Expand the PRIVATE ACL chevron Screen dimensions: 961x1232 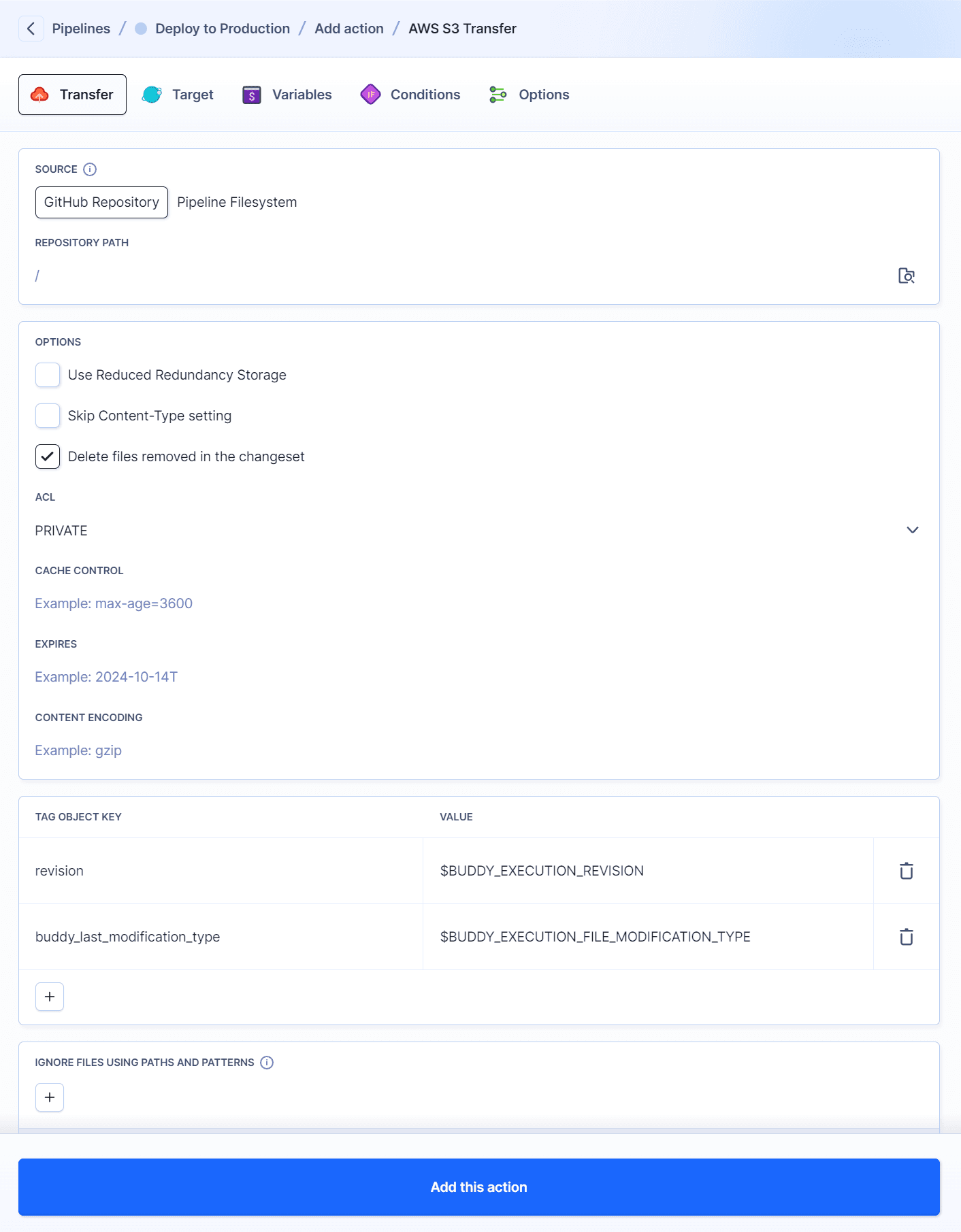912,530
